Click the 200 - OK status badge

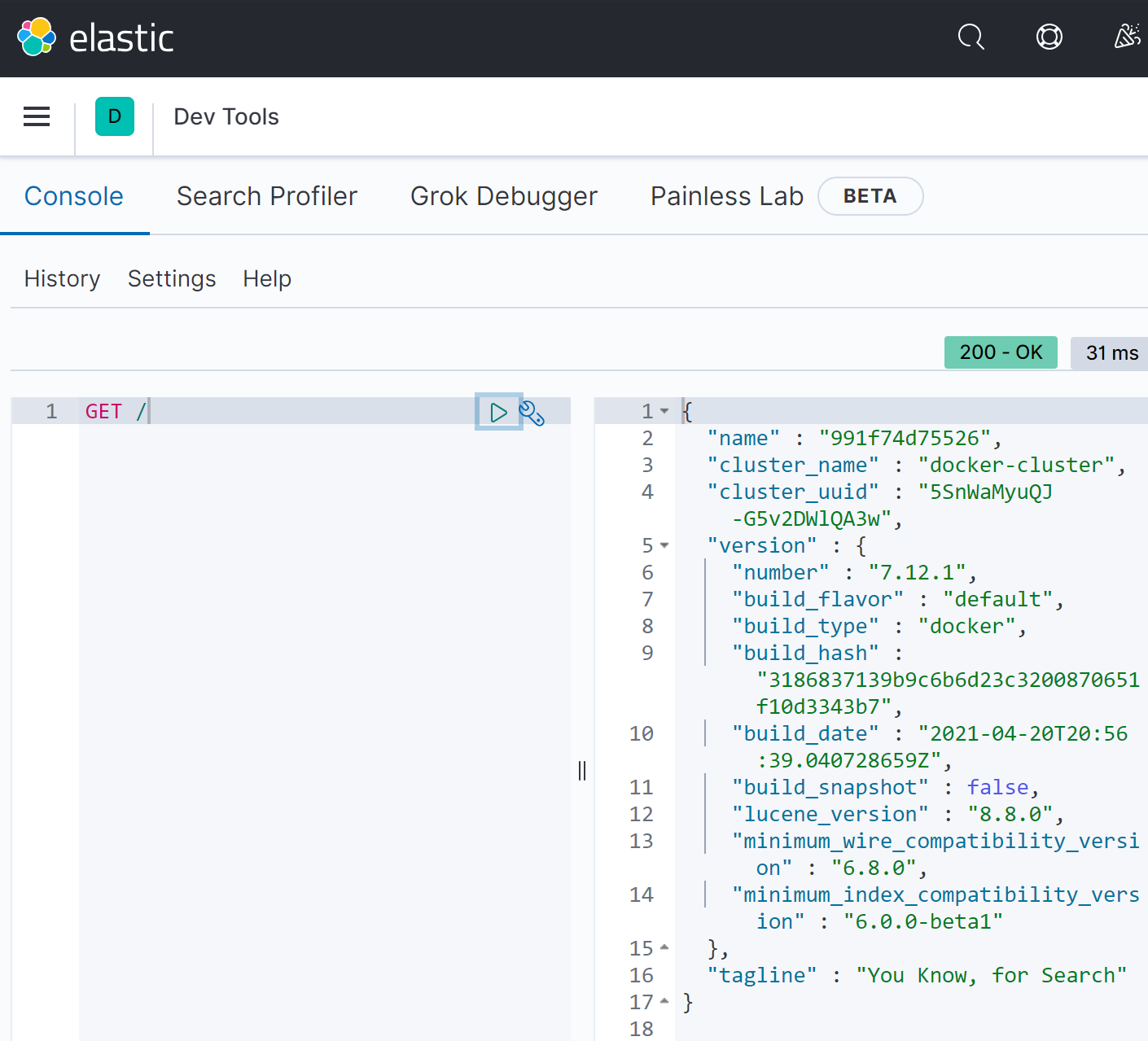tap(1001, 352)
